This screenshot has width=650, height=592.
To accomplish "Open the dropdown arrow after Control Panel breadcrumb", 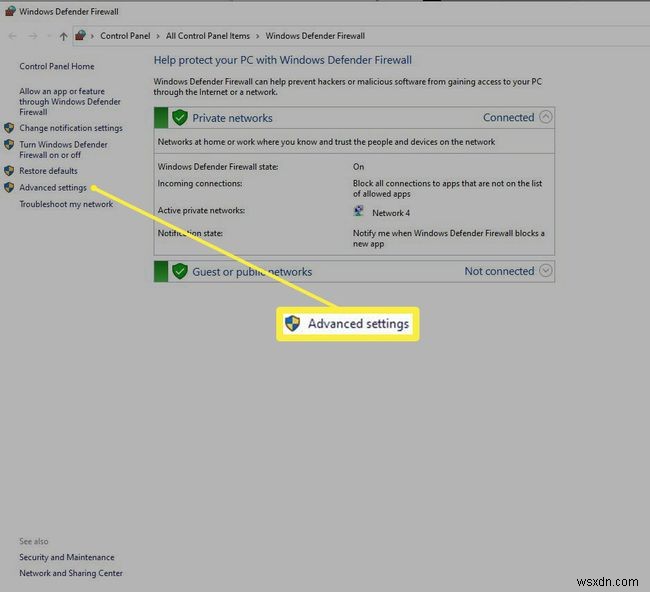I will pos(158,36).
